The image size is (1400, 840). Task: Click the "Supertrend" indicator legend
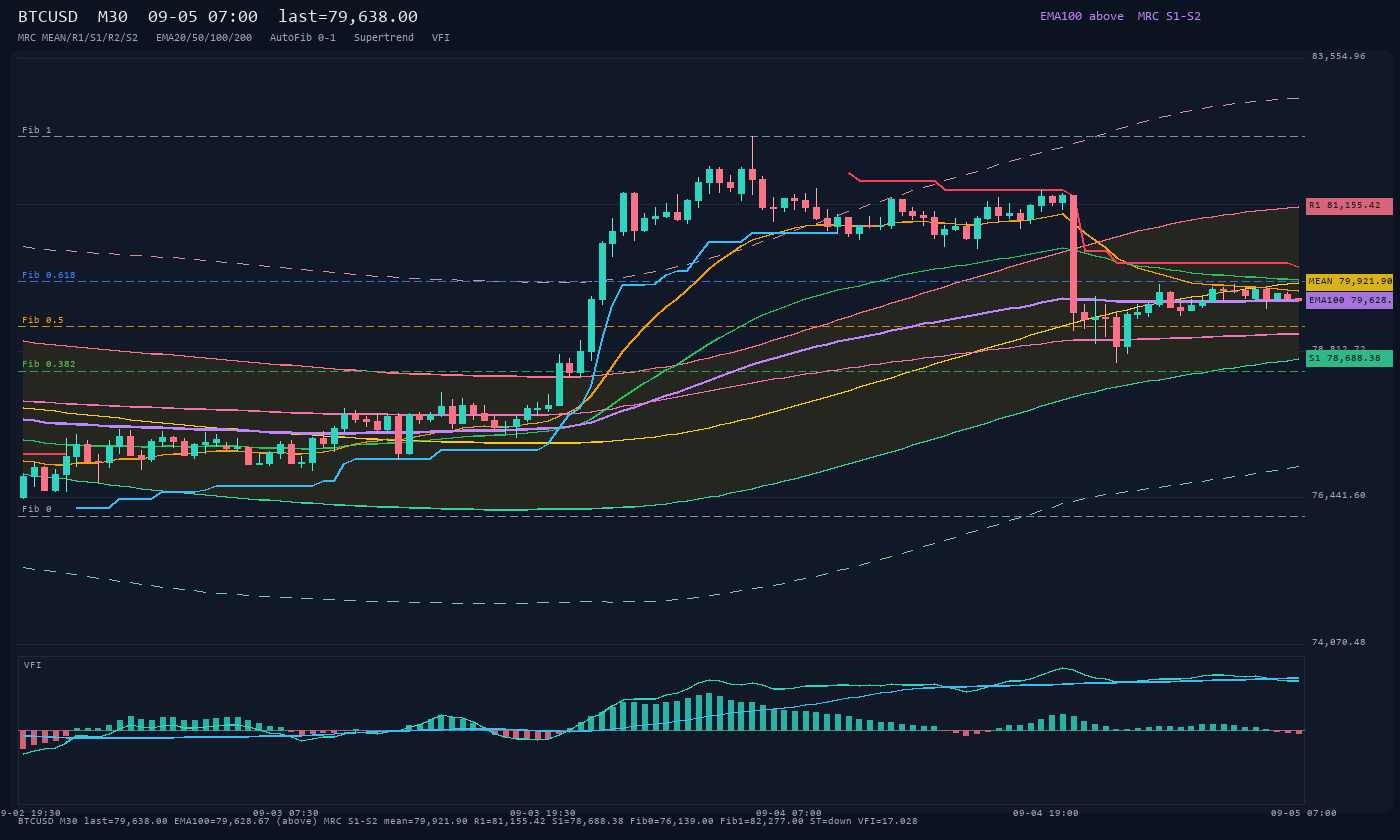tap(384, 37)
